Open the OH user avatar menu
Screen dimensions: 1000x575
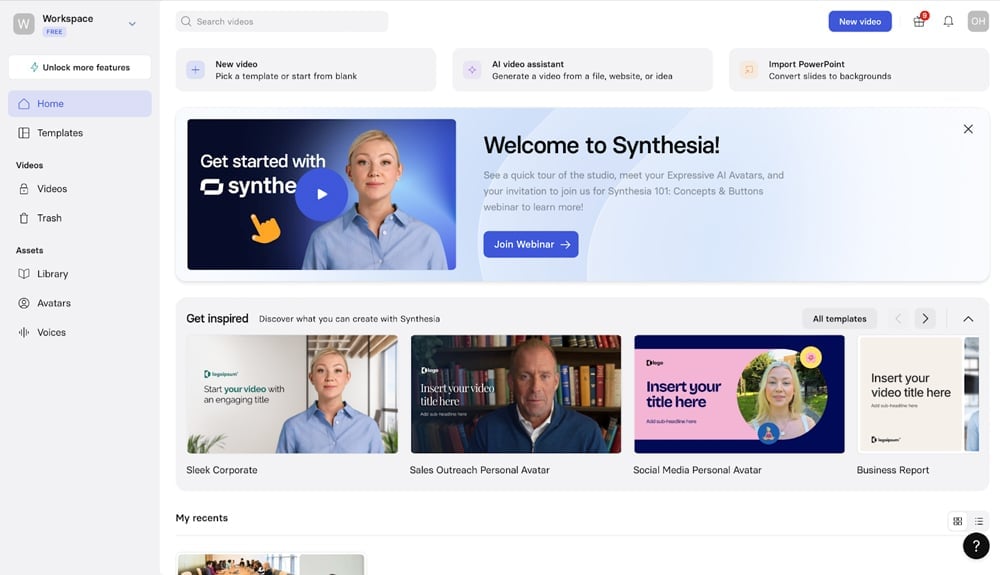tap(978, 21)
